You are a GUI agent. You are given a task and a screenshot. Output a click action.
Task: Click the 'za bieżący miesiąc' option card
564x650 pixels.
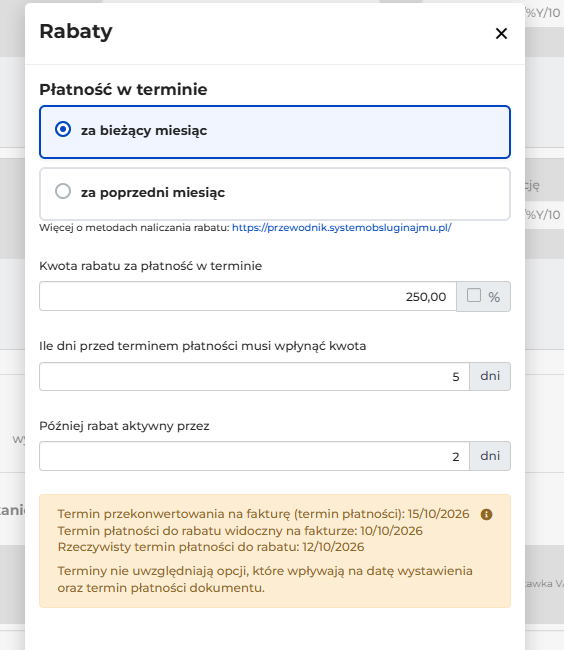(275, 132)
